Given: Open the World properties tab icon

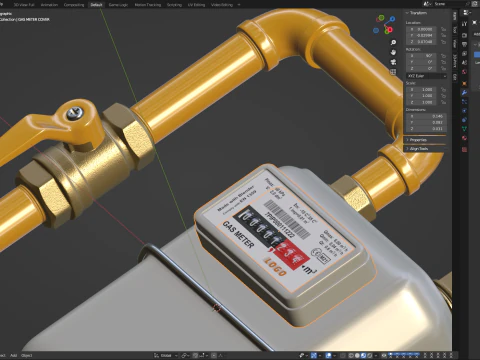Looking at the screenshot, I should click(x=464, y=72).
